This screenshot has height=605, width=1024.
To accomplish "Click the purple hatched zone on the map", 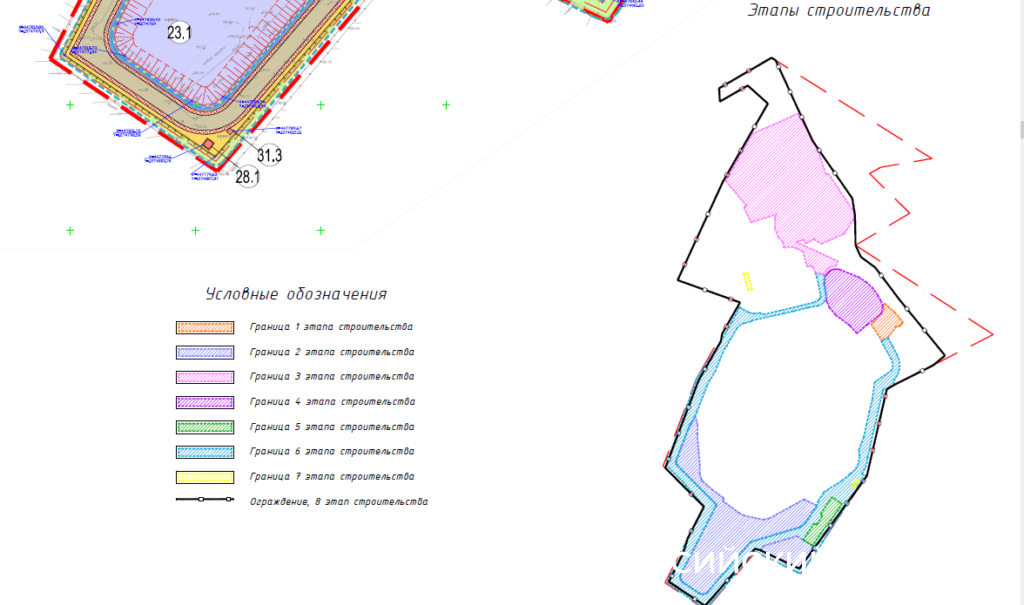I will 852,299.
